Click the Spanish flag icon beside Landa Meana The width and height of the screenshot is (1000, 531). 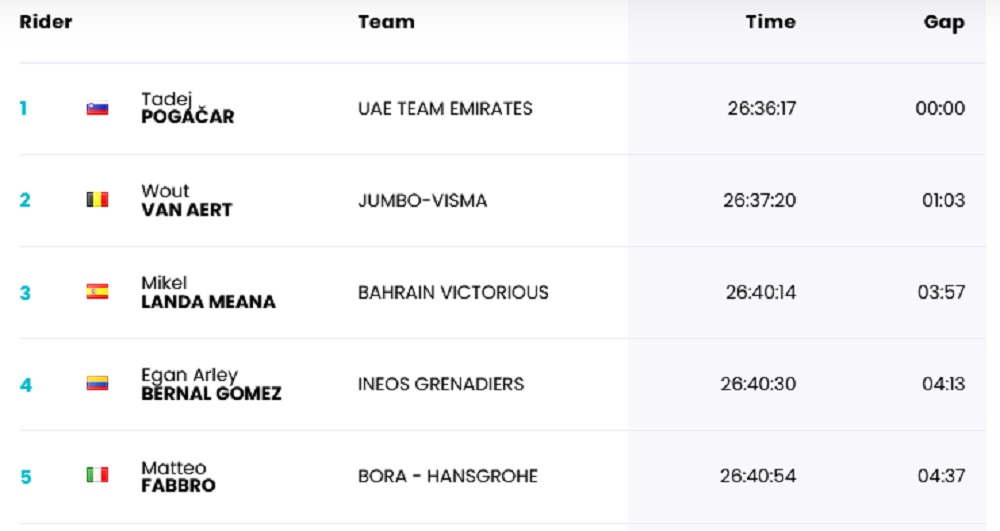(97, 292)
